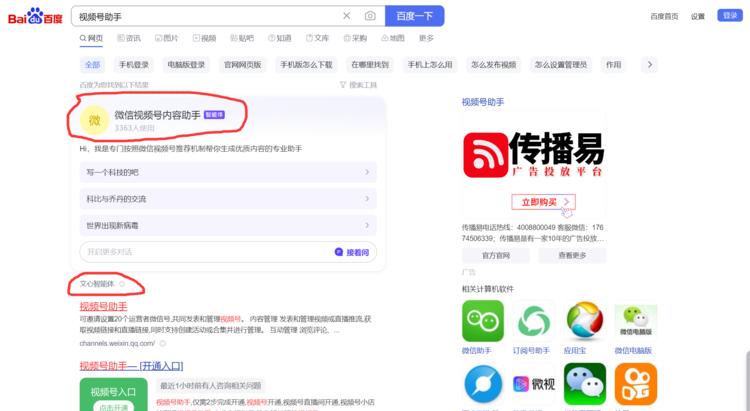The width and height of the screenshot is (750, 411).
Task: Open the channels.weixin.qq.com URL
Action: (x=117, y=344)
